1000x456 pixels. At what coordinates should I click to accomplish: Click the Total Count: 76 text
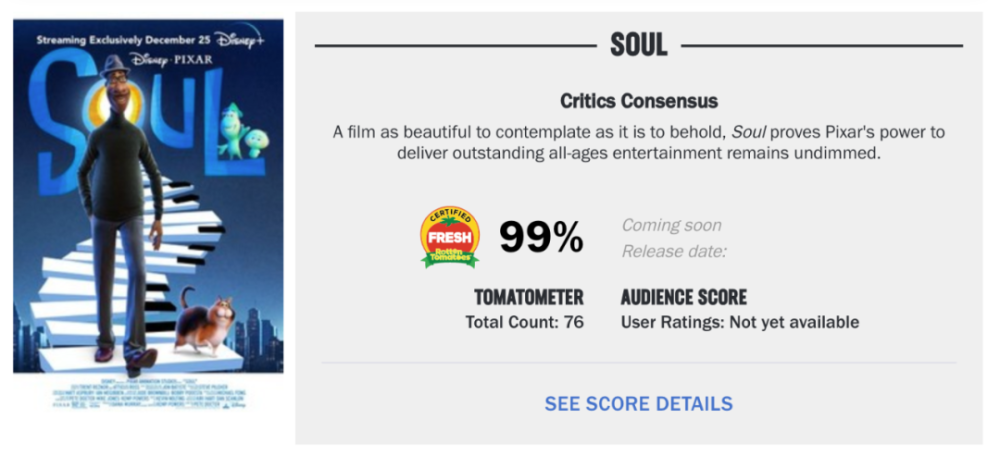[524, 322]
